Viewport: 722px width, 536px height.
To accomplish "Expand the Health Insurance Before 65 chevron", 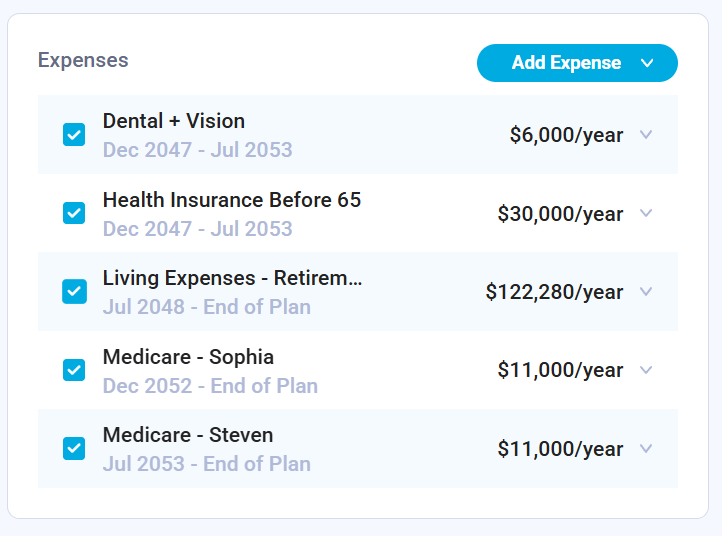I will (646, 213).
